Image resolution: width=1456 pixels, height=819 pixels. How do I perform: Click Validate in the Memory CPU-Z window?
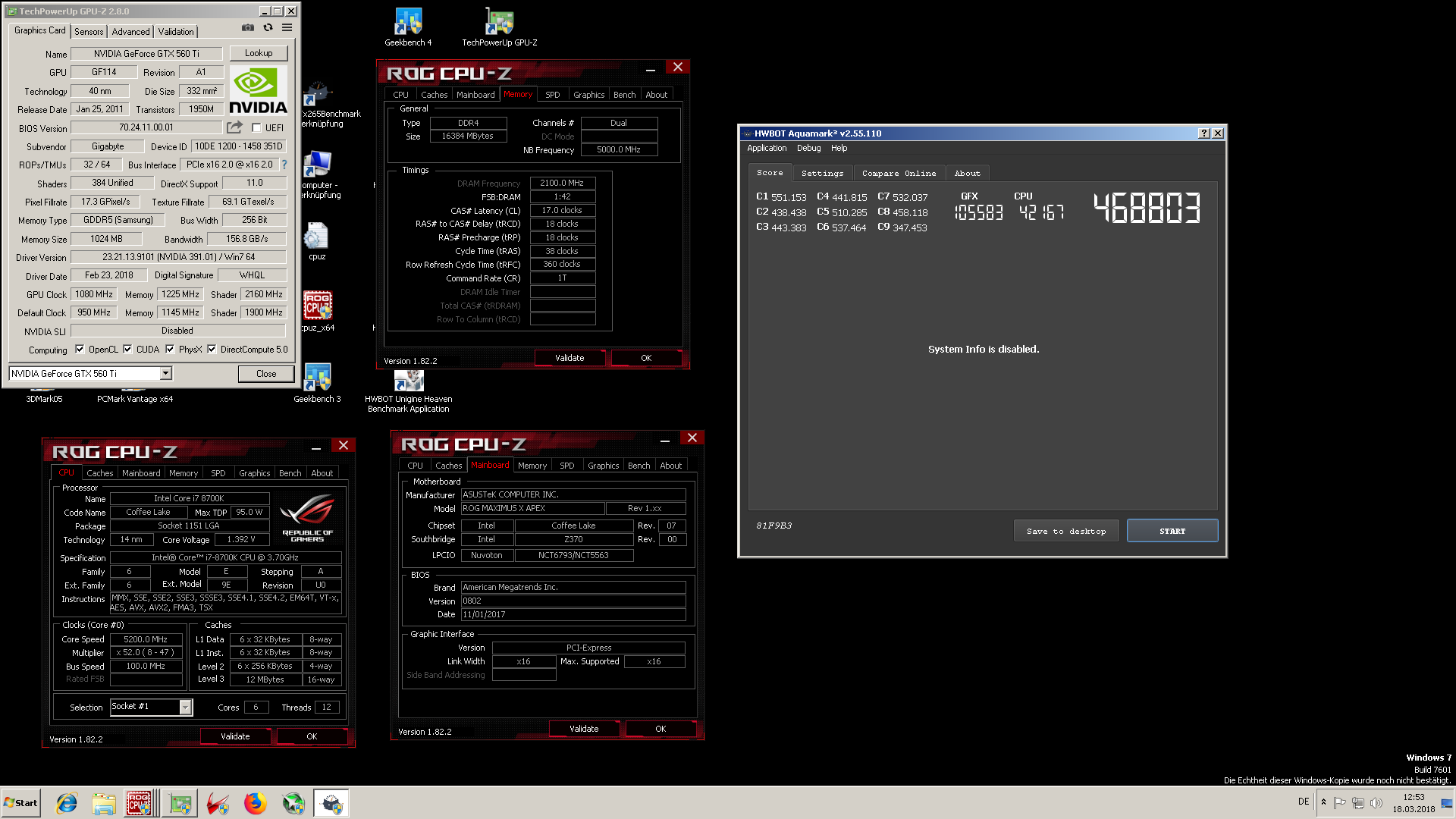(570, 358)
